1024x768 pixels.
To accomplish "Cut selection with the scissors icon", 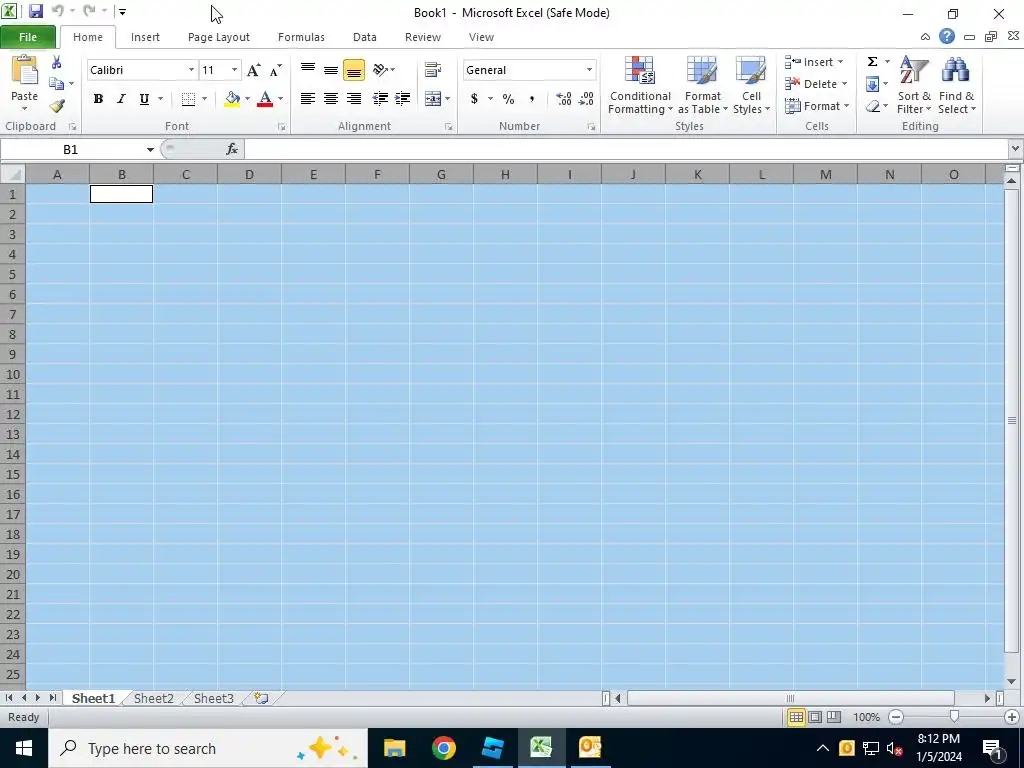I will click(57, 63).
